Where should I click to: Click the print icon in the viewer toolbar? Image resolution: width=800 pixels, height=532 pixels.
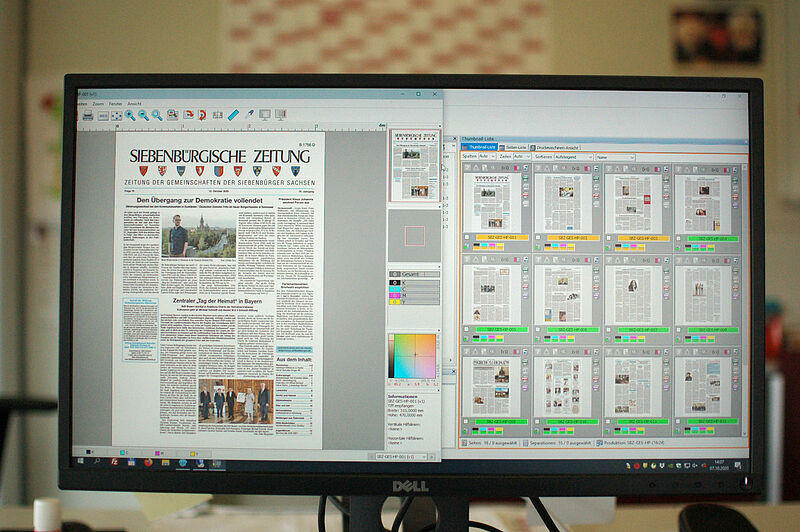tap(88, 115)
